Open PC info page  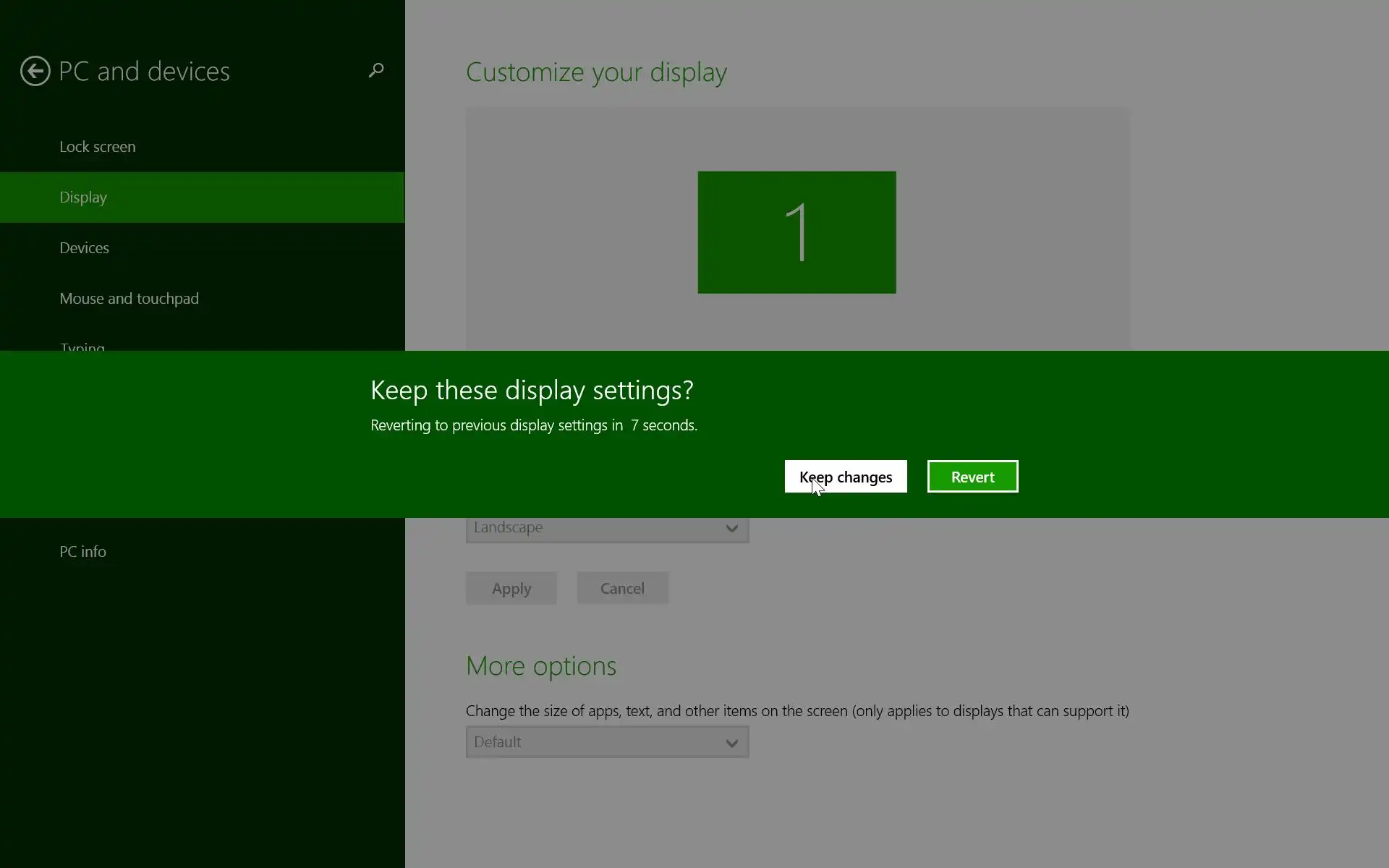(x=83, y=552)
